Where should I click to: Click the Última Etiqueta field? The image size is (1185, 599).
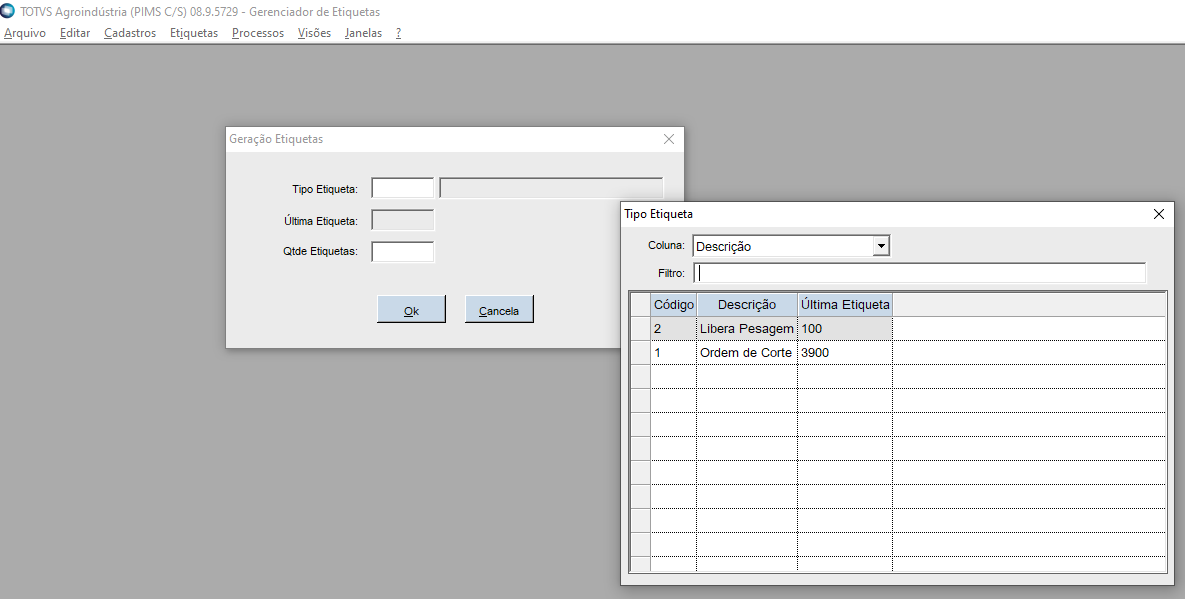point(403,220)
